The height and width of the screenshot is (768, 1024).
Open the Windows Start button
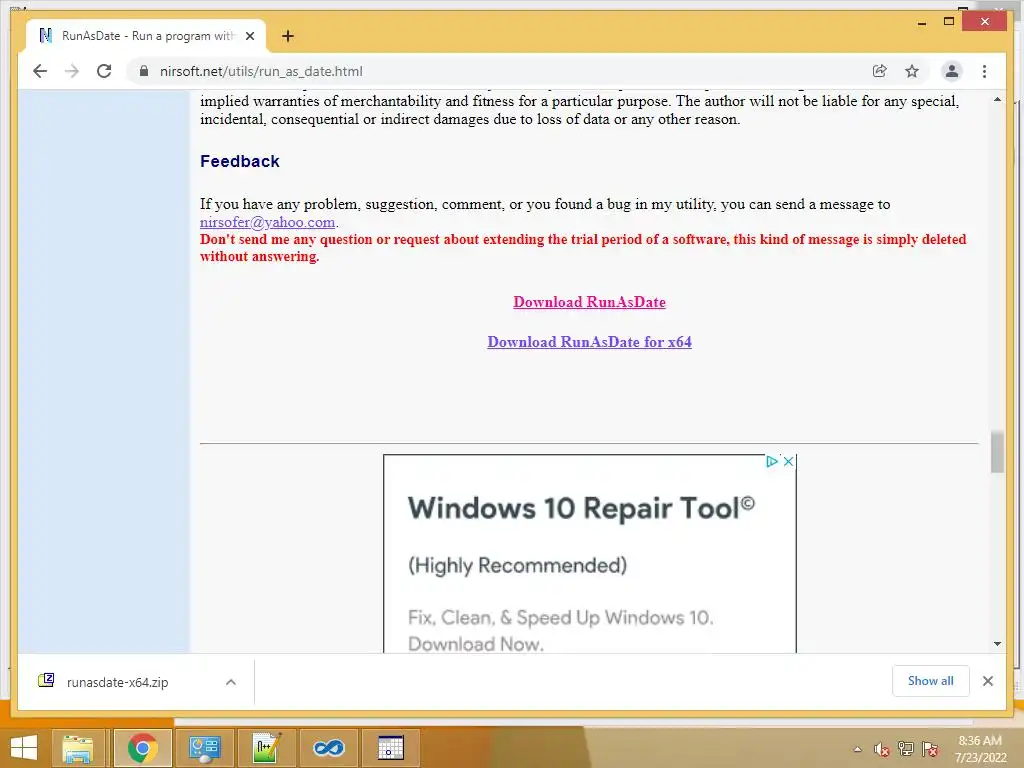pos(24,748)
